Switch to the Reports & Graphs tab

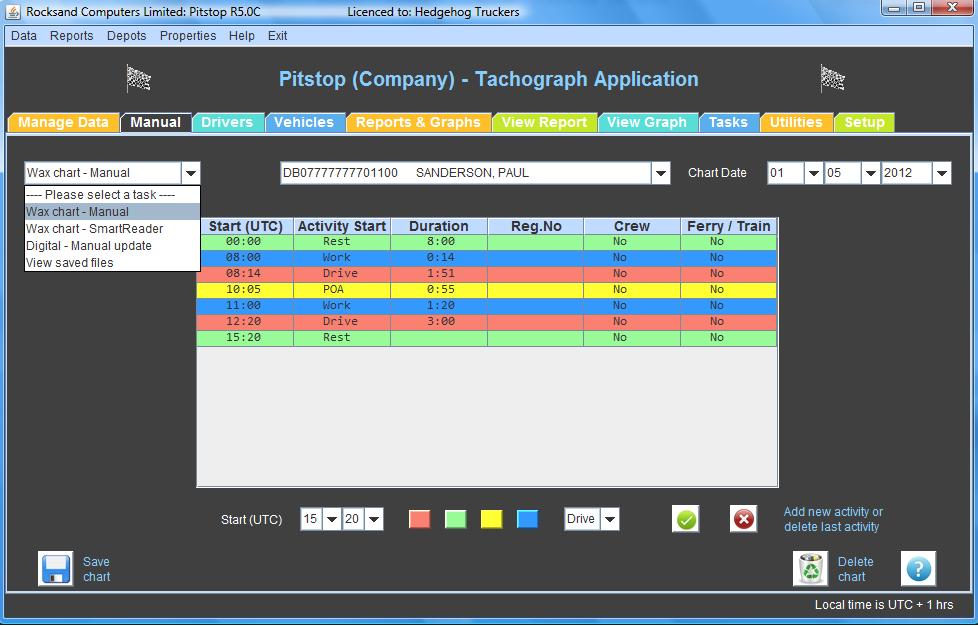click(418, 122)
